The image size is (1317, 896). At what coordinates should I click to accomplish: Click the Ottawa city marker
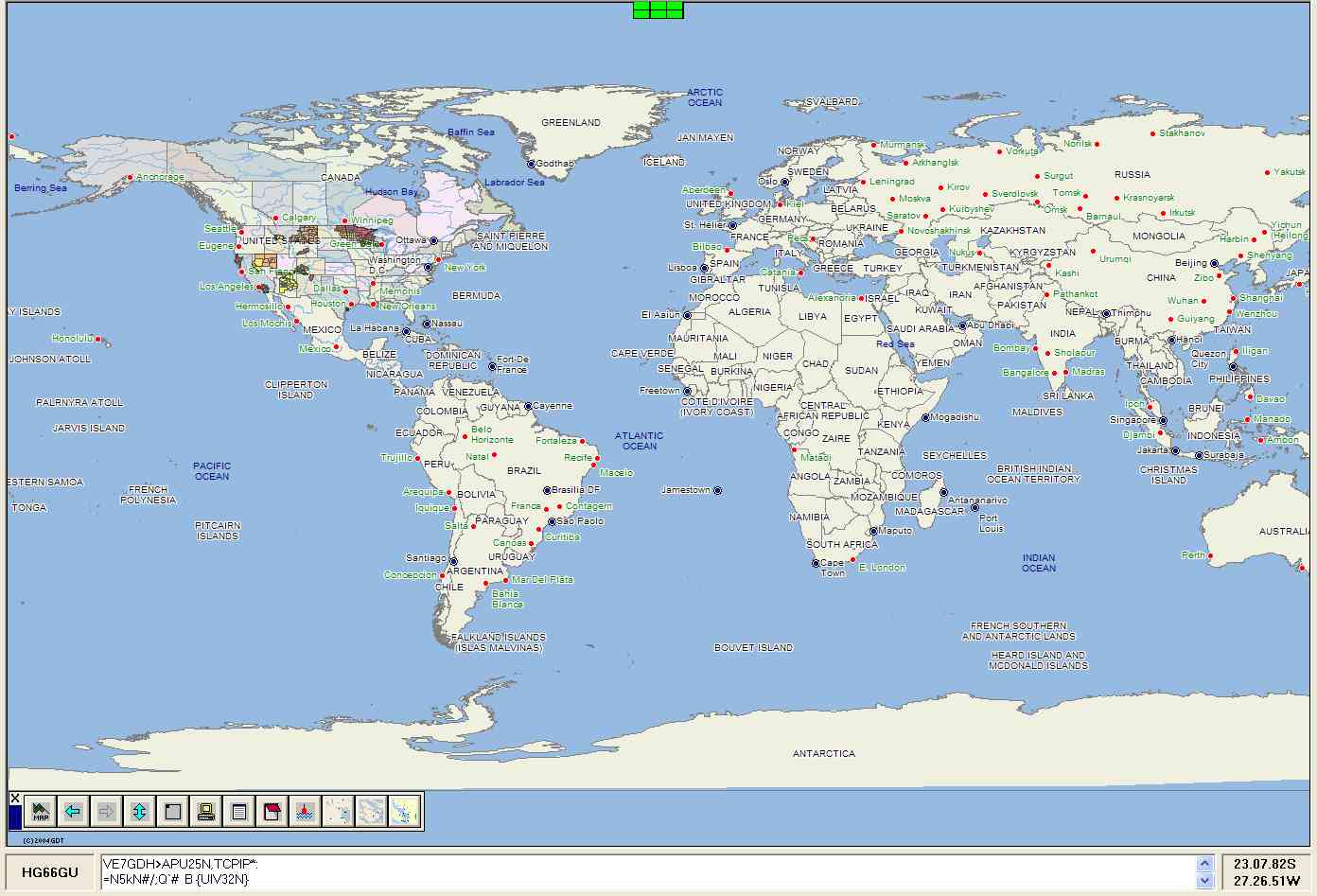point(434,241)
